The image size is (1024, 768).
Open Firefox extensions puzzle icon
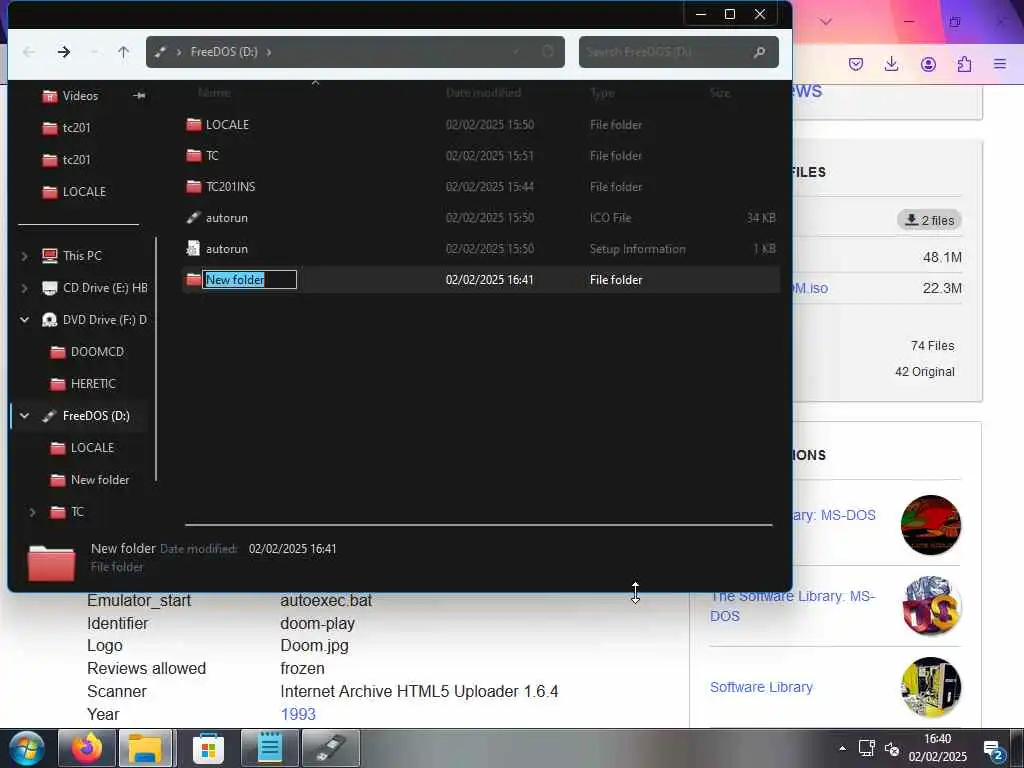pyautogui.click(x=964, y=63)
